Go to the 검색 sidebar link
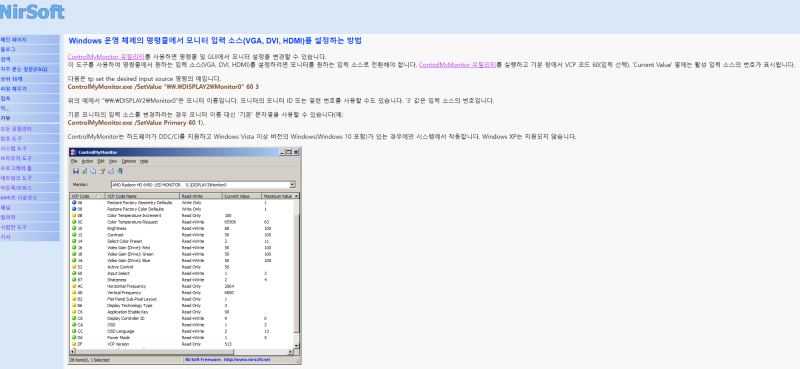This screenshot has width=800, height=369. click(30, 59)
